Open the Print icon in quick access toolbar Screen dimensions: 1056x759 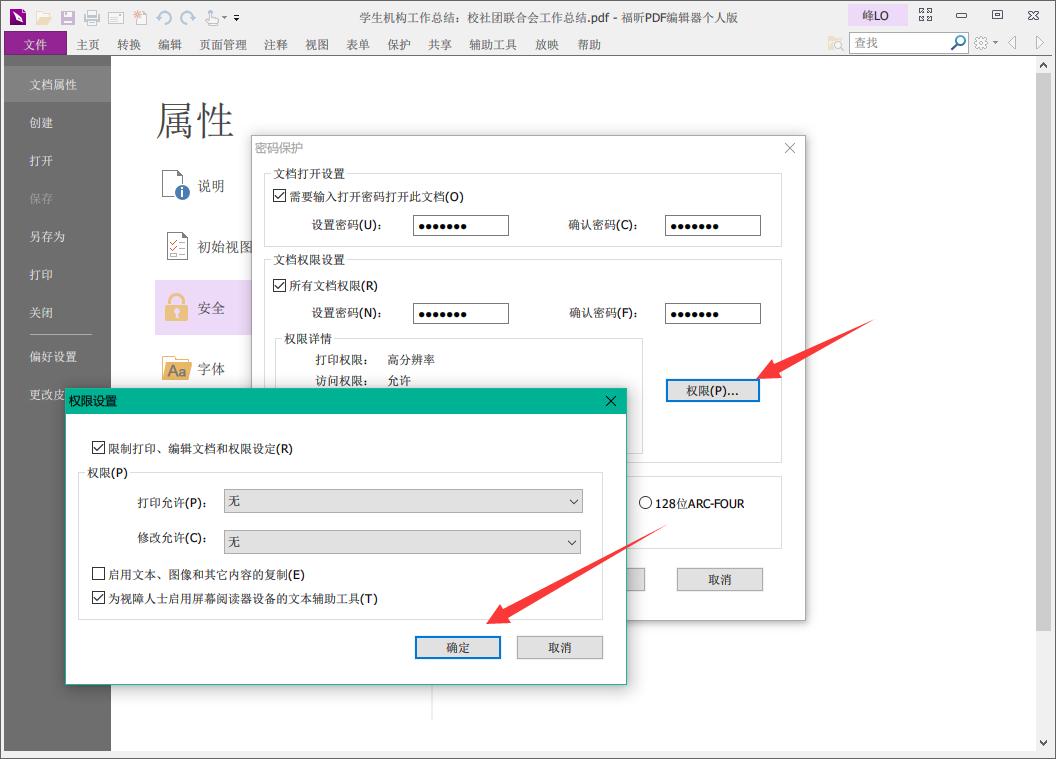pos(91,18)
